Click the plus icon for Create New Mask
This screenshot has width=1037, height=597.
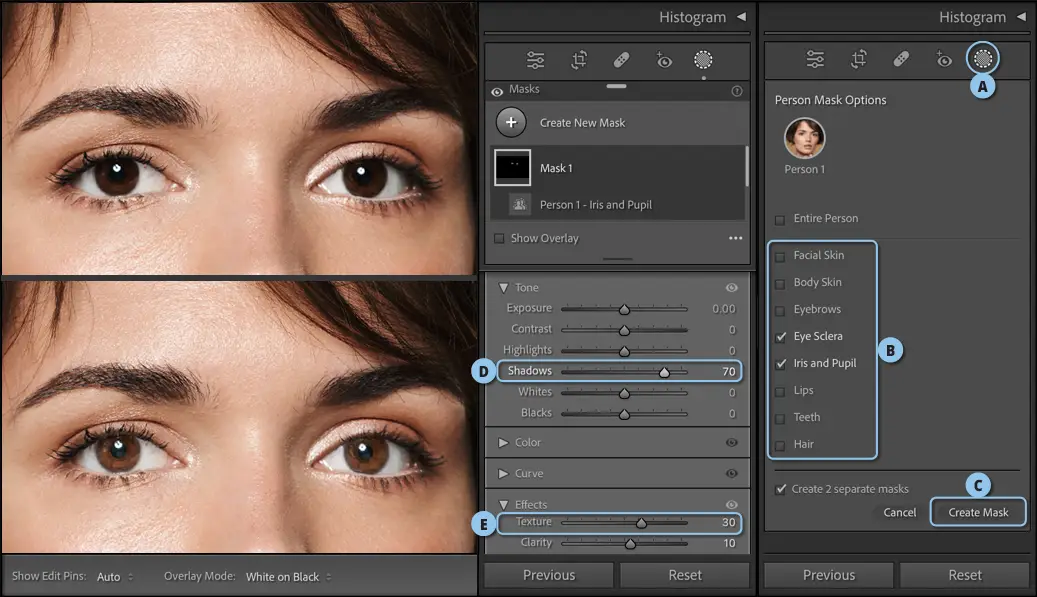[x=511, y=122]
